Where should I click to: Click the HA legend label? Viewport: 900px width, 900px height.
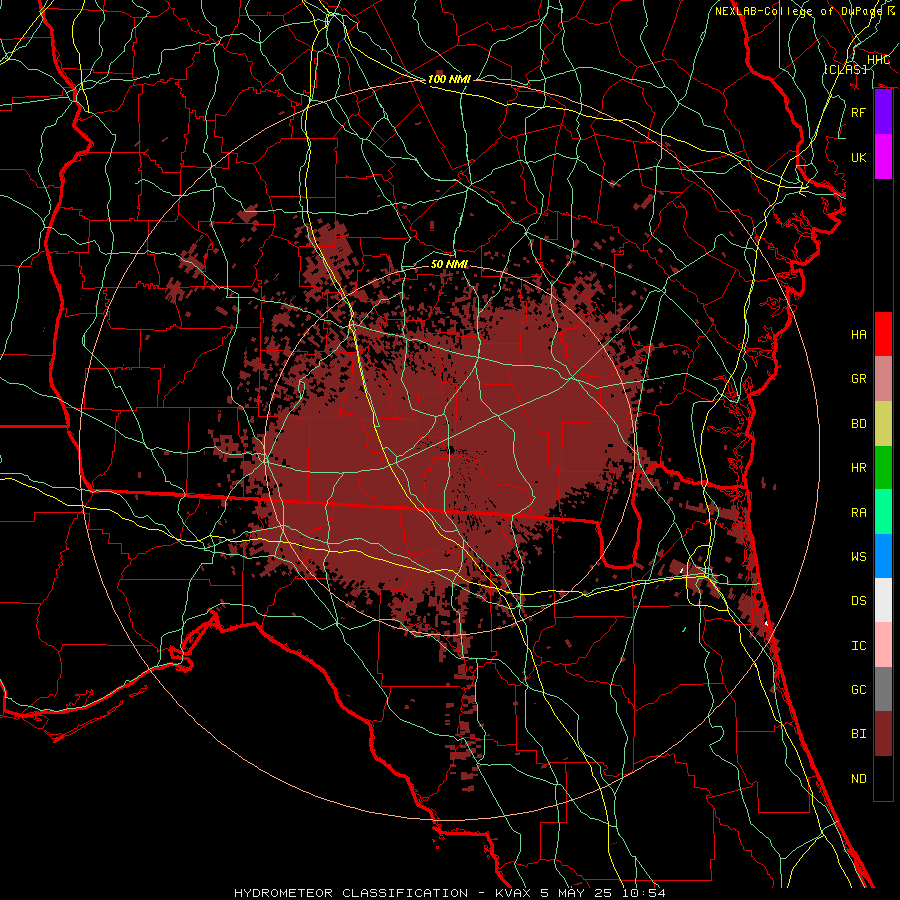[859, 335]
